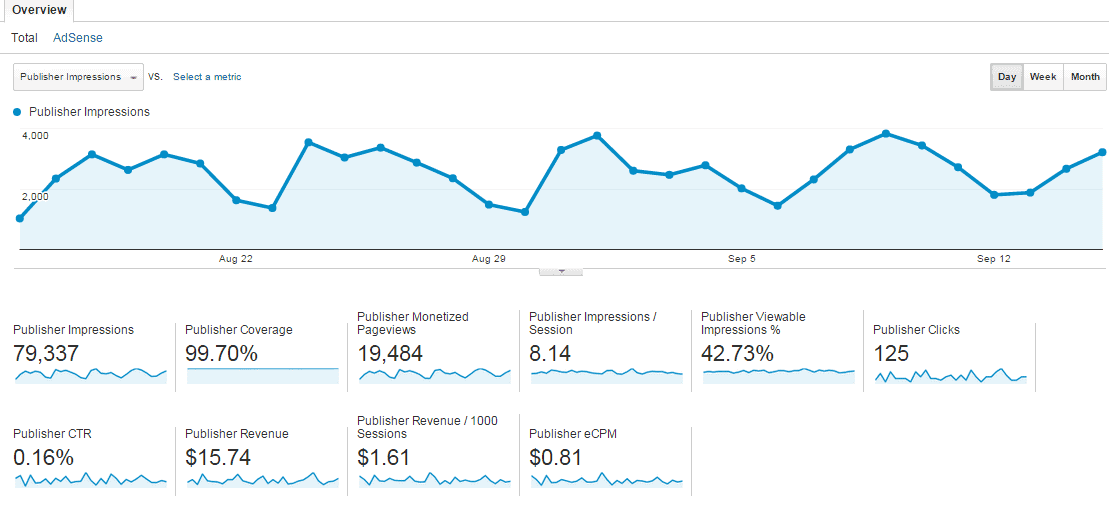
Task: Click Publisher Viewable Impressions % sparkline
Action: click(778, 375)
